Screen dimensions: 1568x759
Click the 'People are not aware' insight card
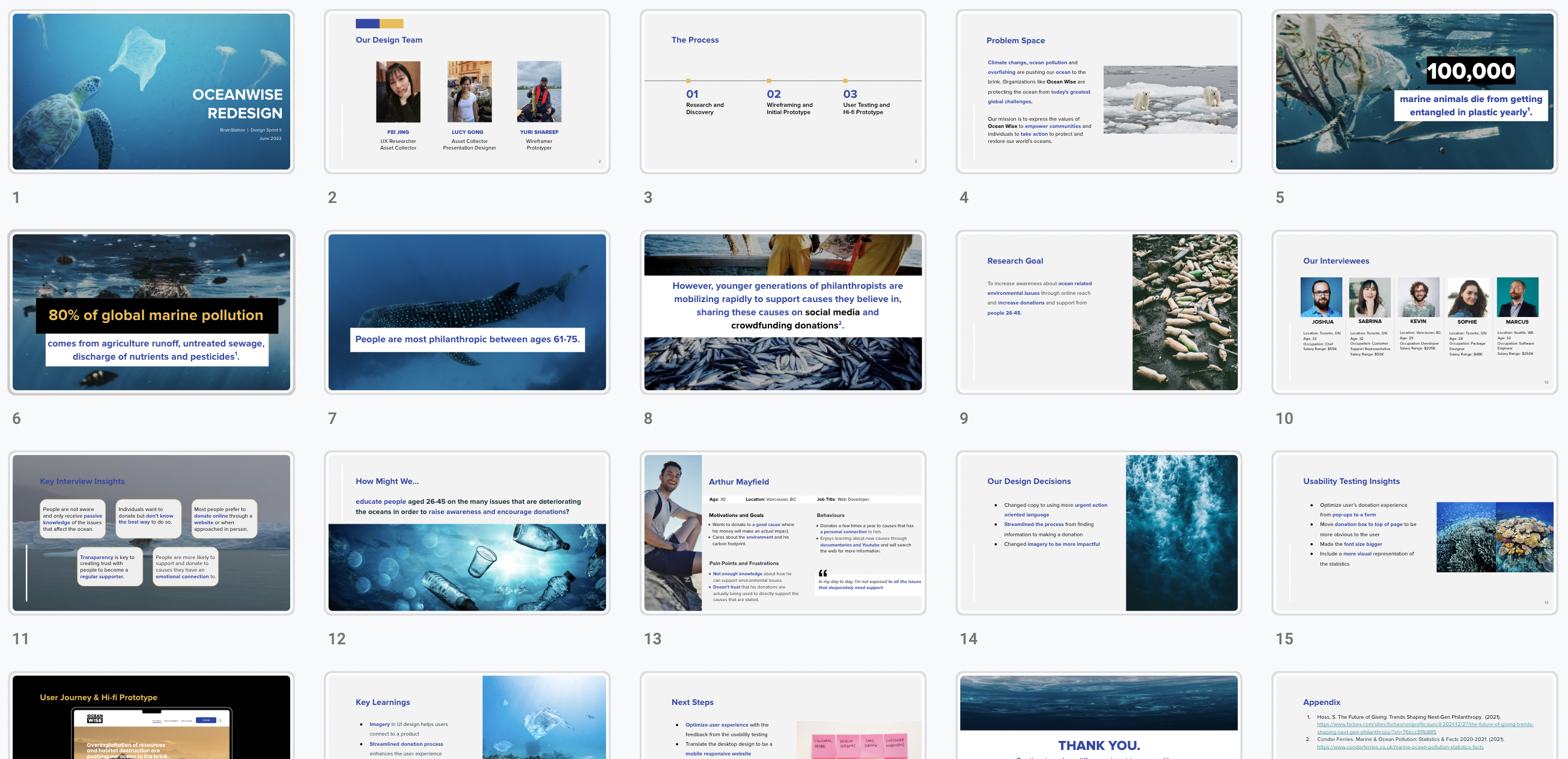click(x=73, y=519)
